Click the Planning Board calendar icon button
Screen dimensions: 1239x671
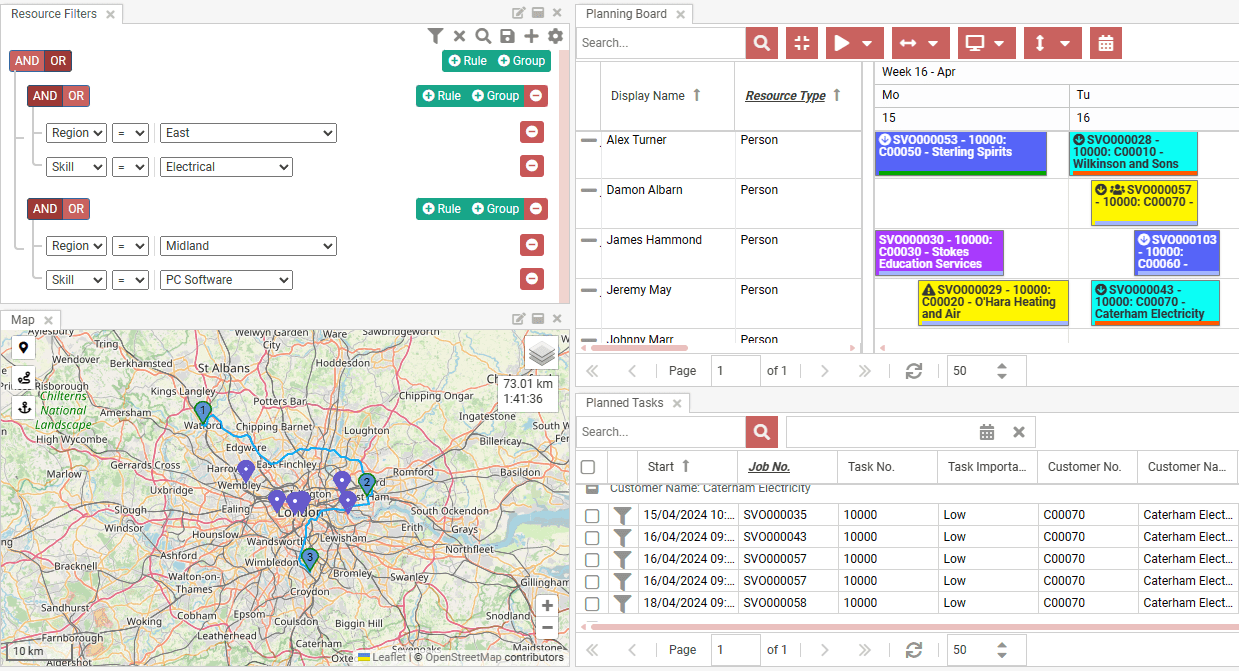tap(1105, 43)
